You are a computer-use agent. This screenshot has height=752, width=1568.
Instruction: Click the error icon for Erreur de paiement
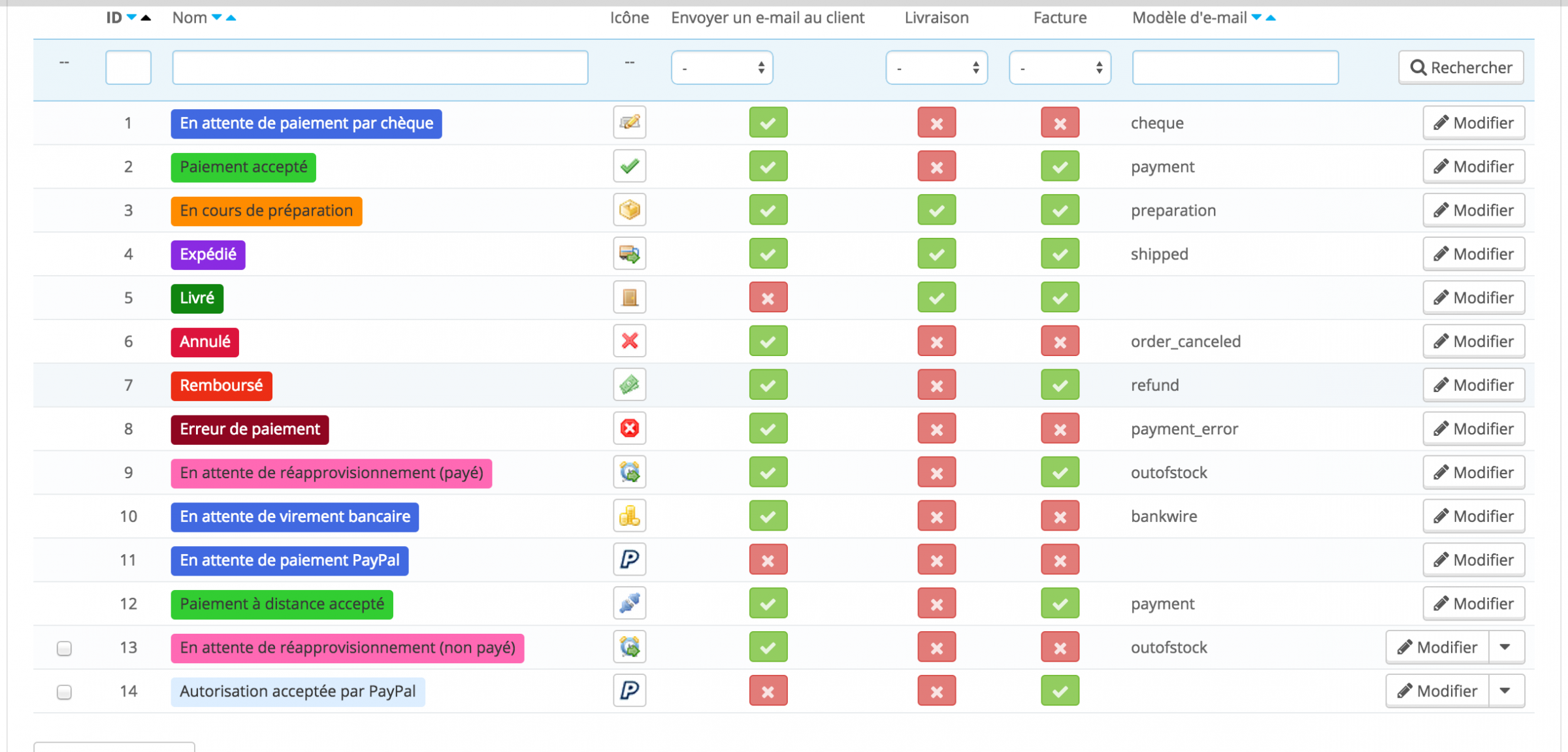coord(629,429)
